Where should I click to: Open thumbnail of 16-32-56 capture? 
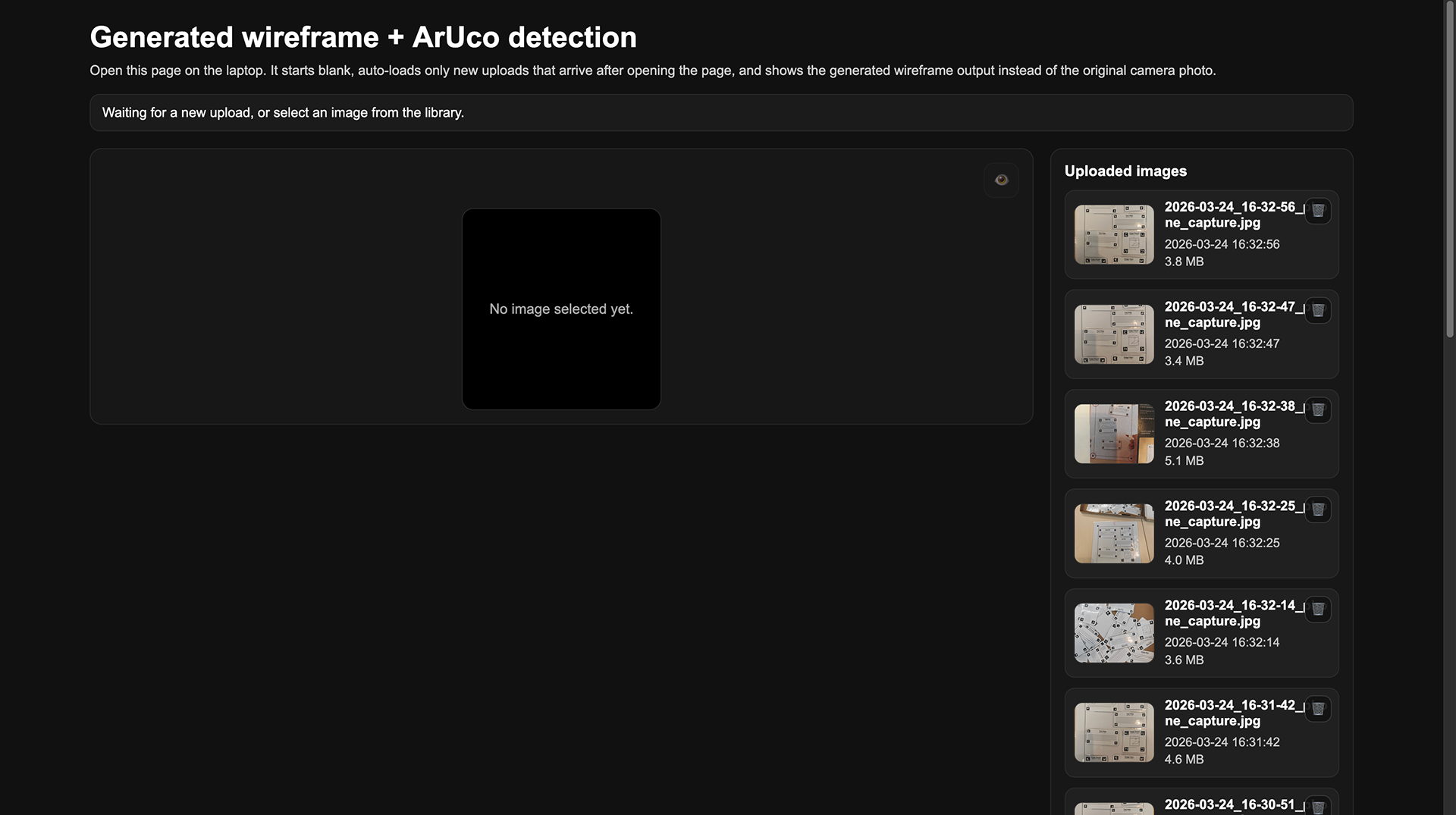click(1114, 234)
